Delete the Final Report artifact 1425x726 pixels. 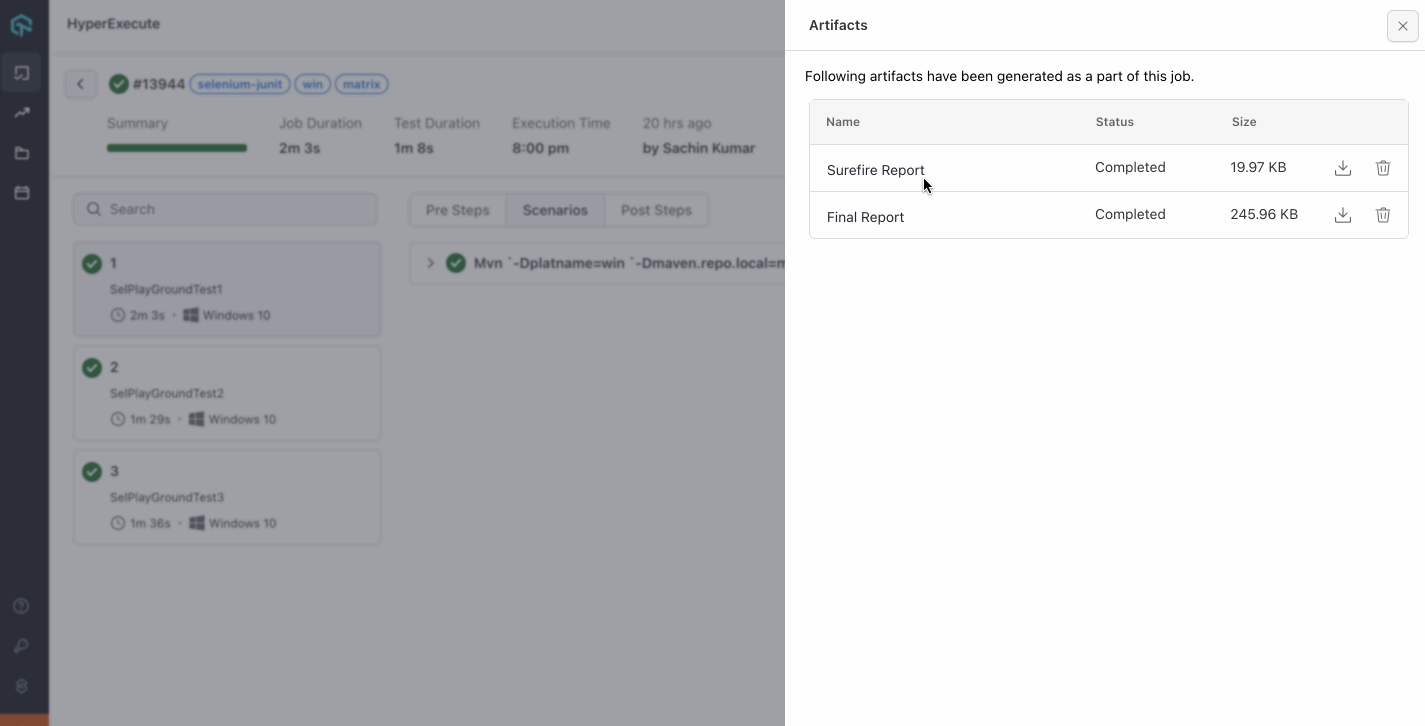click(x=1383, y=215)
